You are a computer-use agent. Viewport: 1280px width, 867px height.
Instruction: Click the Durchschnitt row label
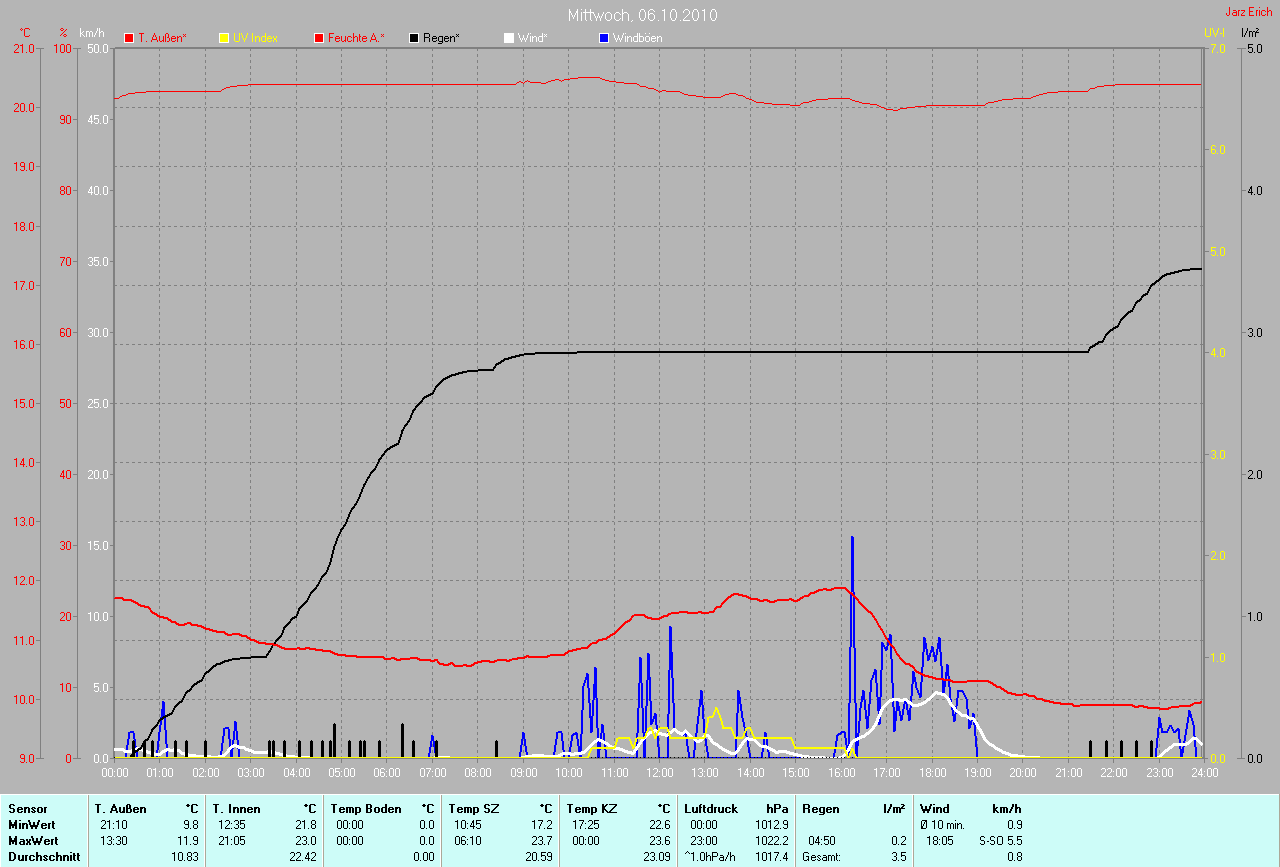(43, 857)
